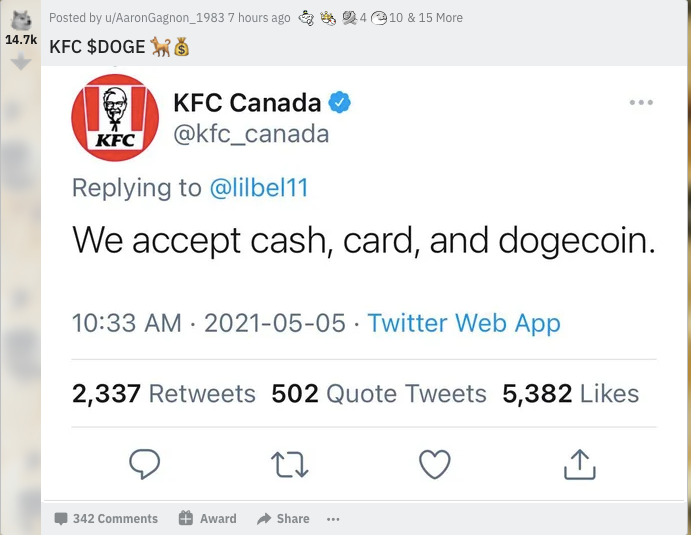Like the tweet with the heart icon
691x535 pixels.
coord(435,464)
